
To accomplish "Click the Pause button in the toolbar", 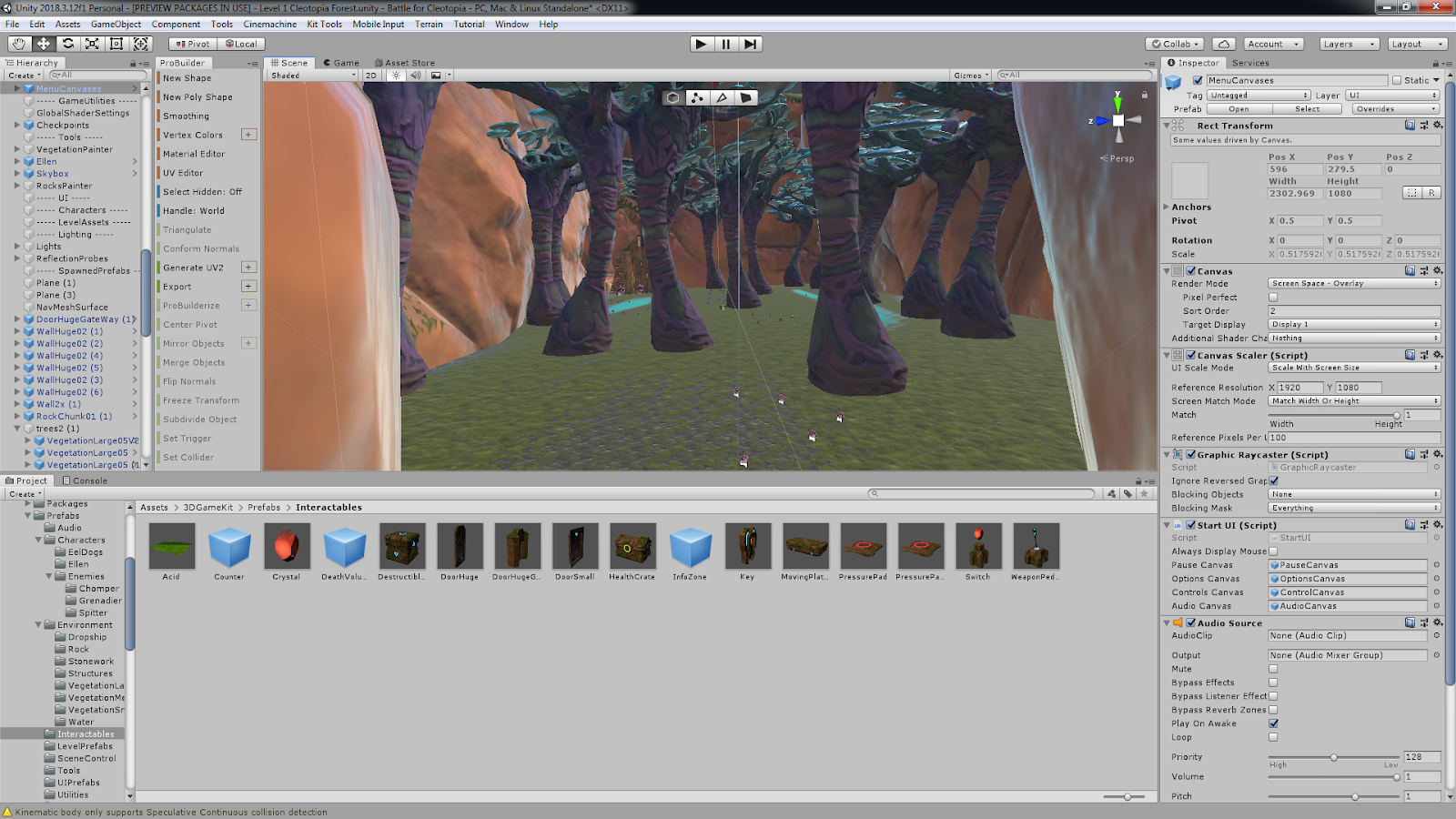I will pos(725,44).
